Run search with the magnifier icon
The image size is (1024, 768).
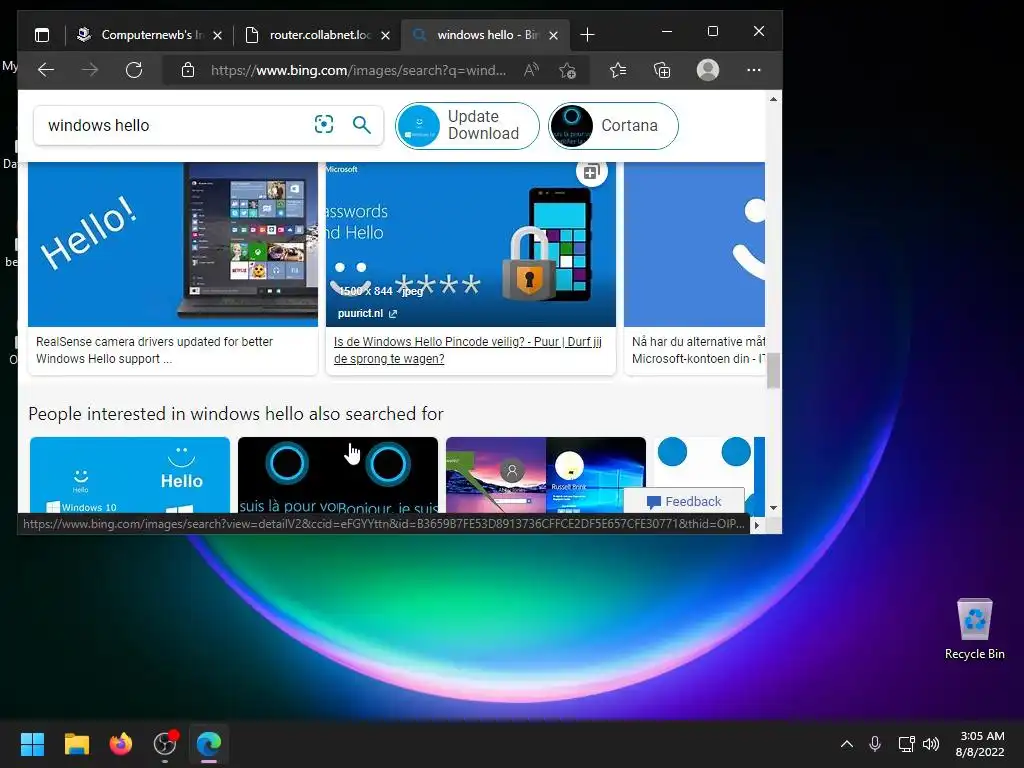[x=362, y=124]
